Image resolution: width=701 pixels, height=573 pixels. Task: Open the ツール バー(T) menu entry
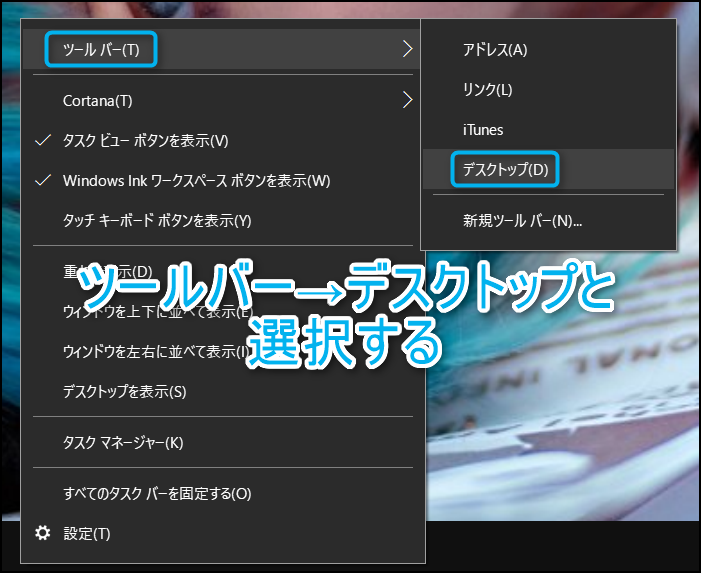pyautogui.click(x=101, y=49)
